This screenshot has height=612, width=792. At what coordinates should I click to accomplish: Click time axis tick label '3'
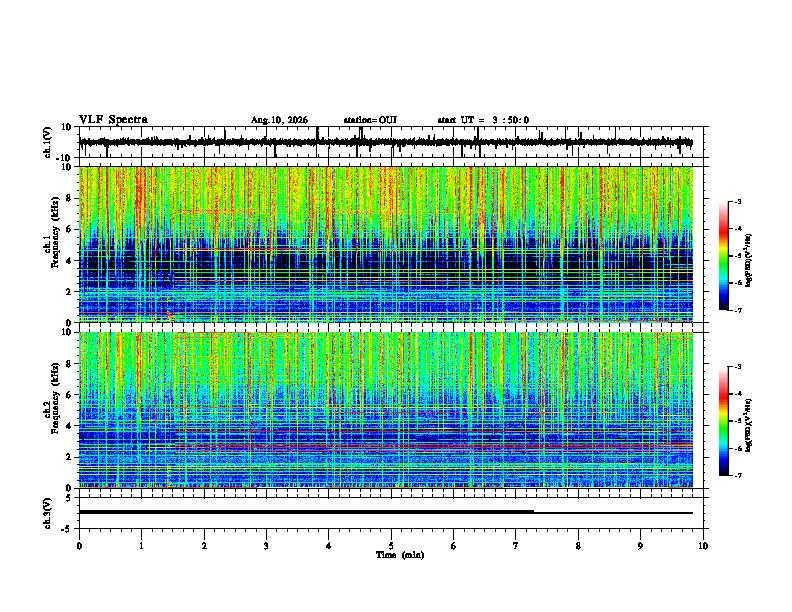tap(266, 546)
